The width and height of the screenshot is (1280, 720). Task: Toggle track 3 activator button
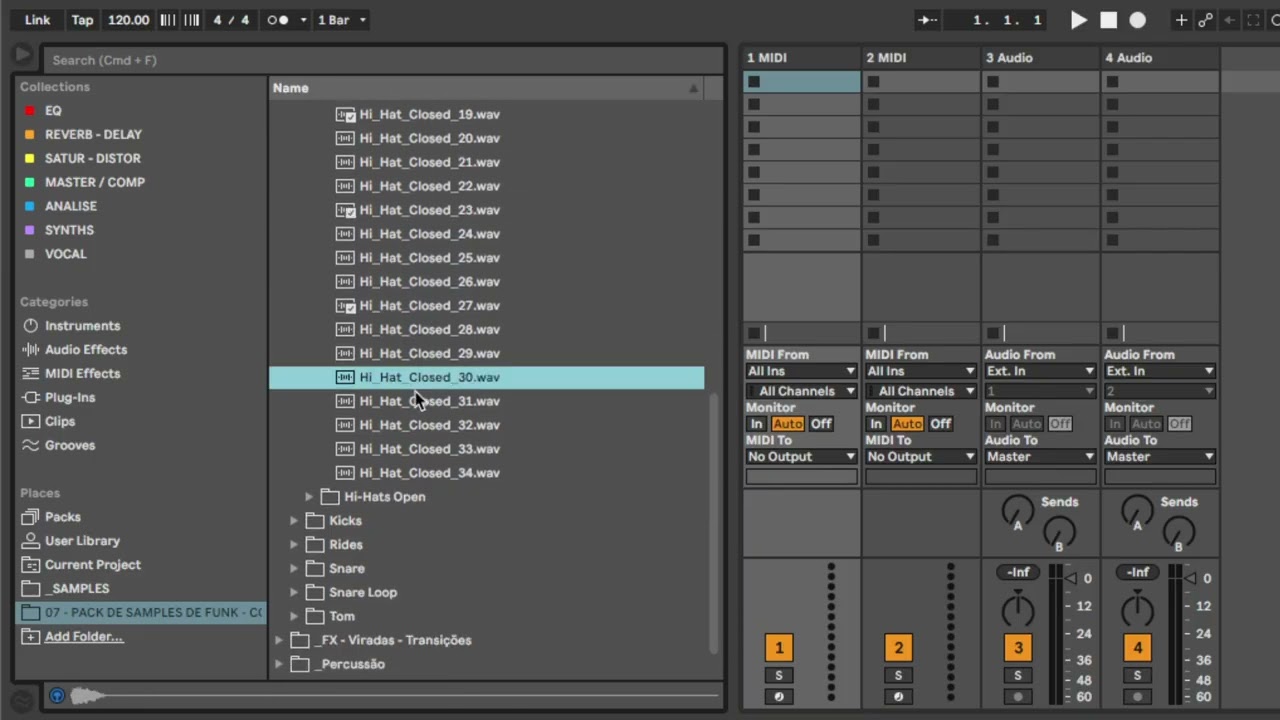coord(1018,648)
